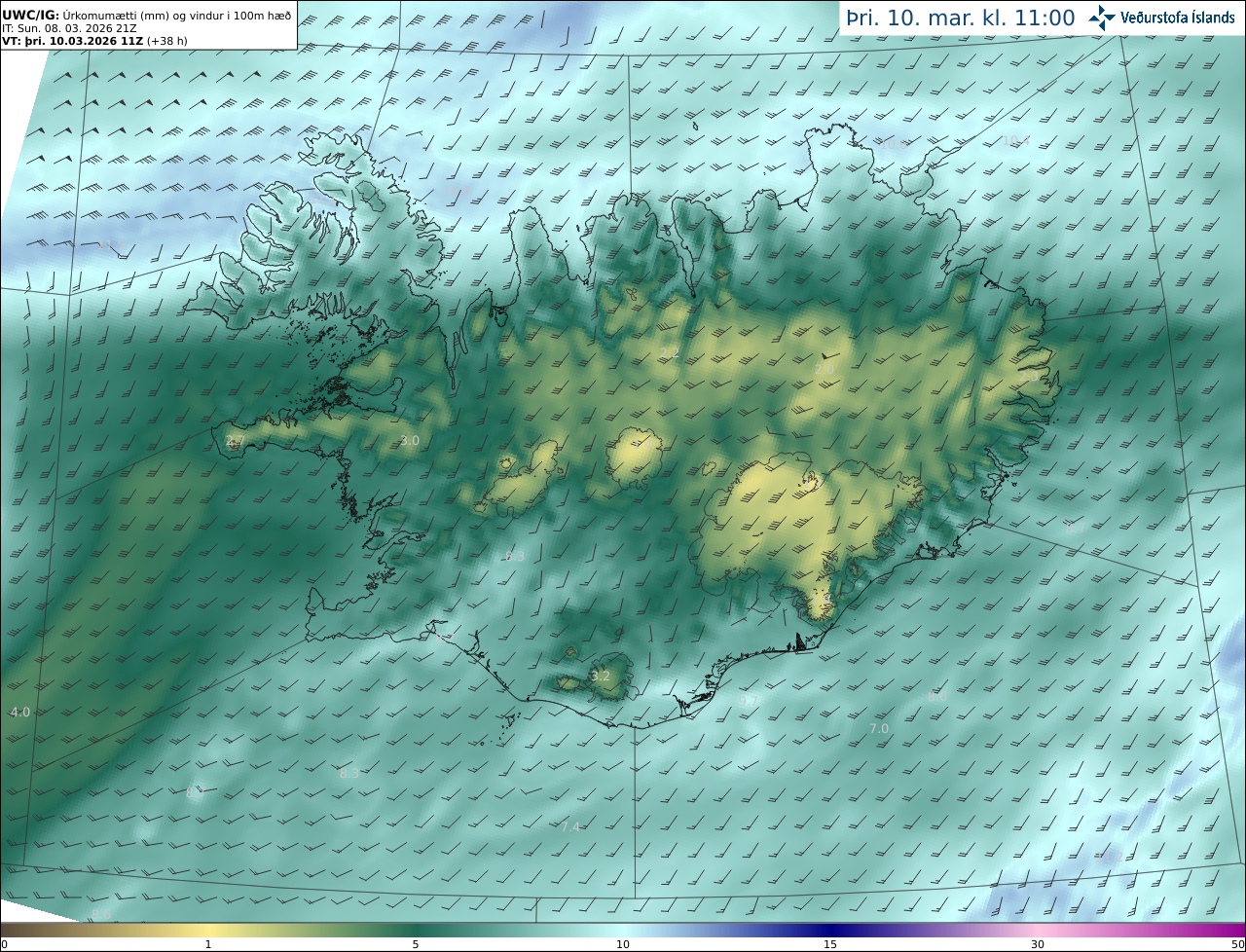Screen dimensions: 1246x952
Task: Click the 4.0 value label on the map
Action: click(20, 713)
